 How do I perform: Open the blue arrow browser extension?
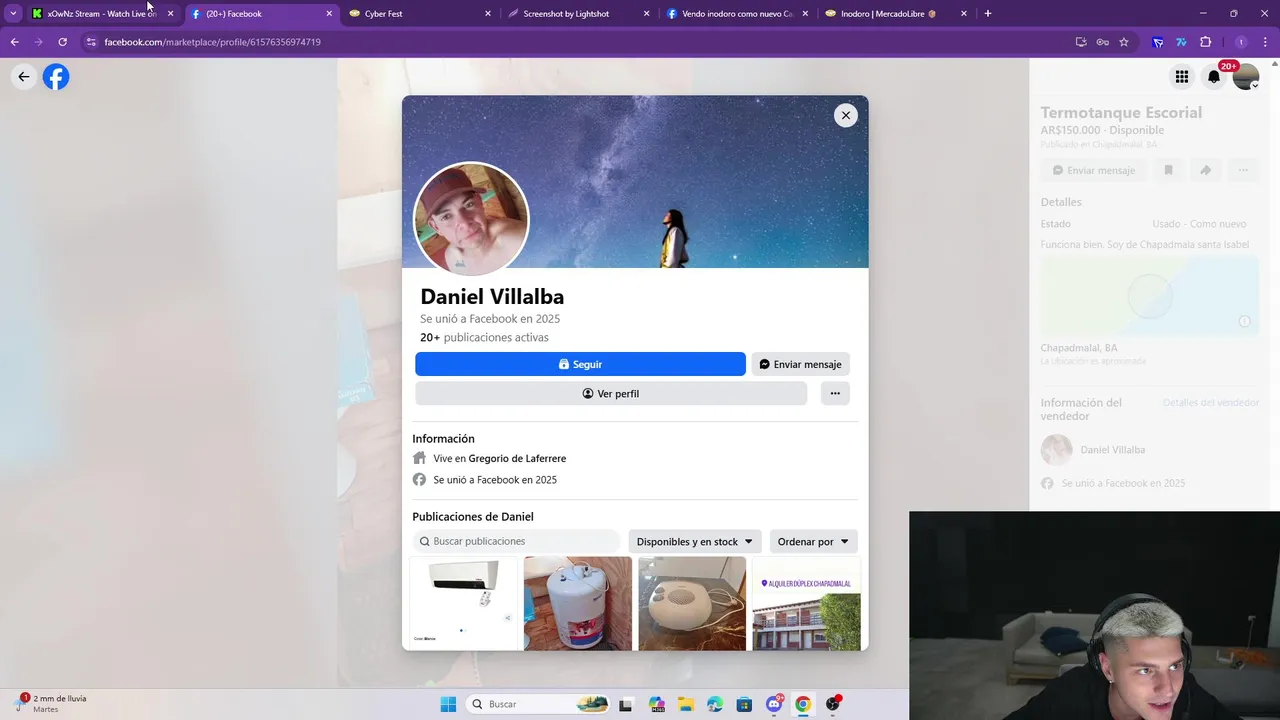[x=1158, y=42]
